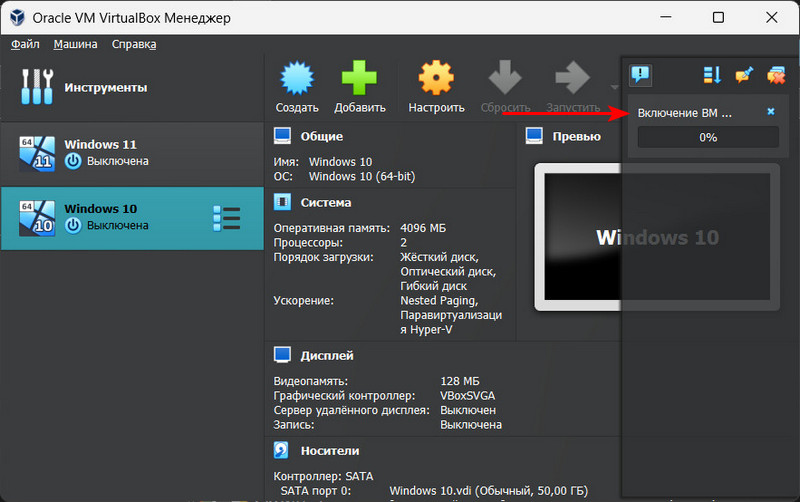
Task: Click the Контроллер: SATA entry
Action: pos(323,476)
